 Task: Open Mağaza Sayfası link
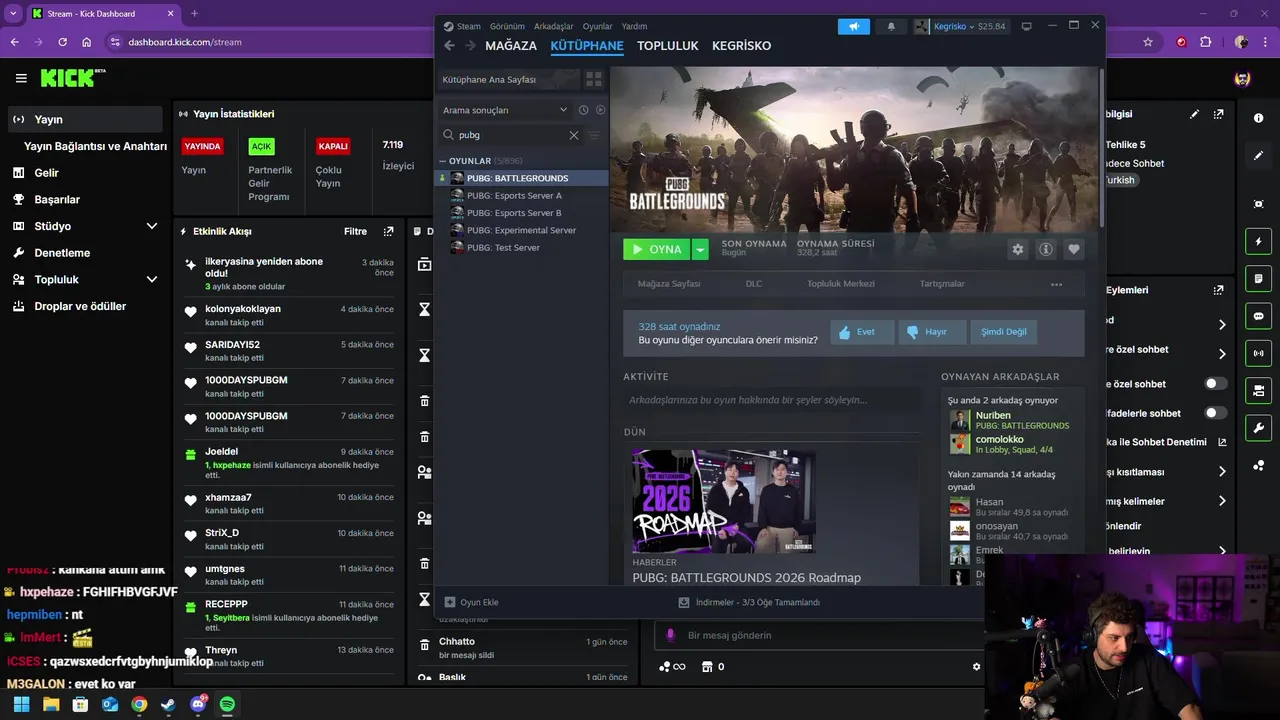coord(669,284)
